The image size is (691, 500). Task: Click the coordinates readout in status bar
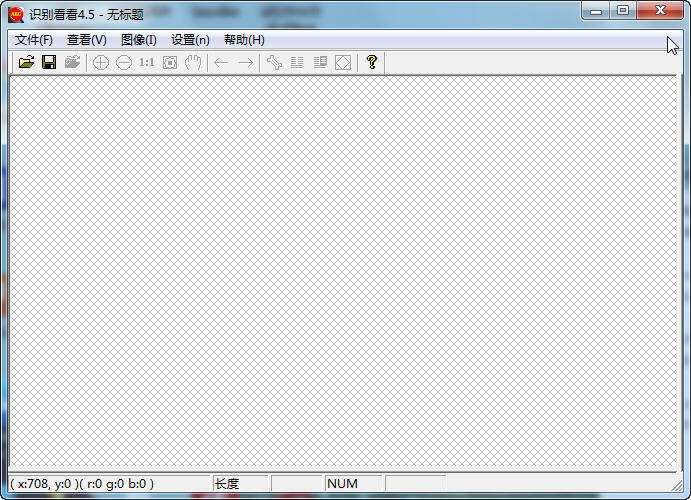click(82, 484)
